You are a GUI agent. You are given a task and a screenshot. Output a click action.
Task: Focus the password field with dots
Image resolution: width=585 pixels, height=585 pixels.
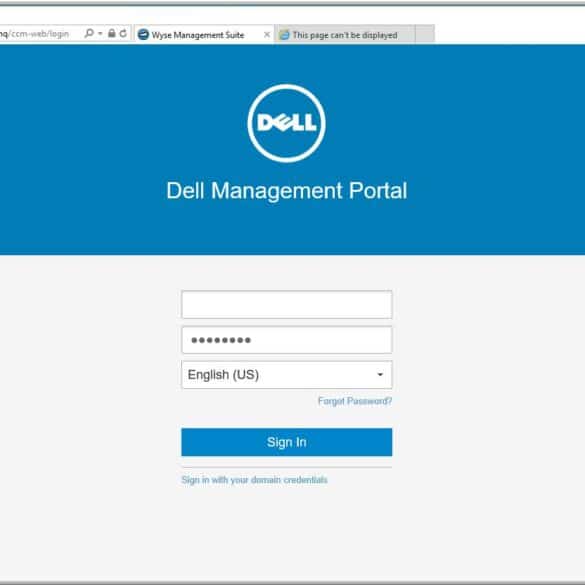[x=287, y=340]
